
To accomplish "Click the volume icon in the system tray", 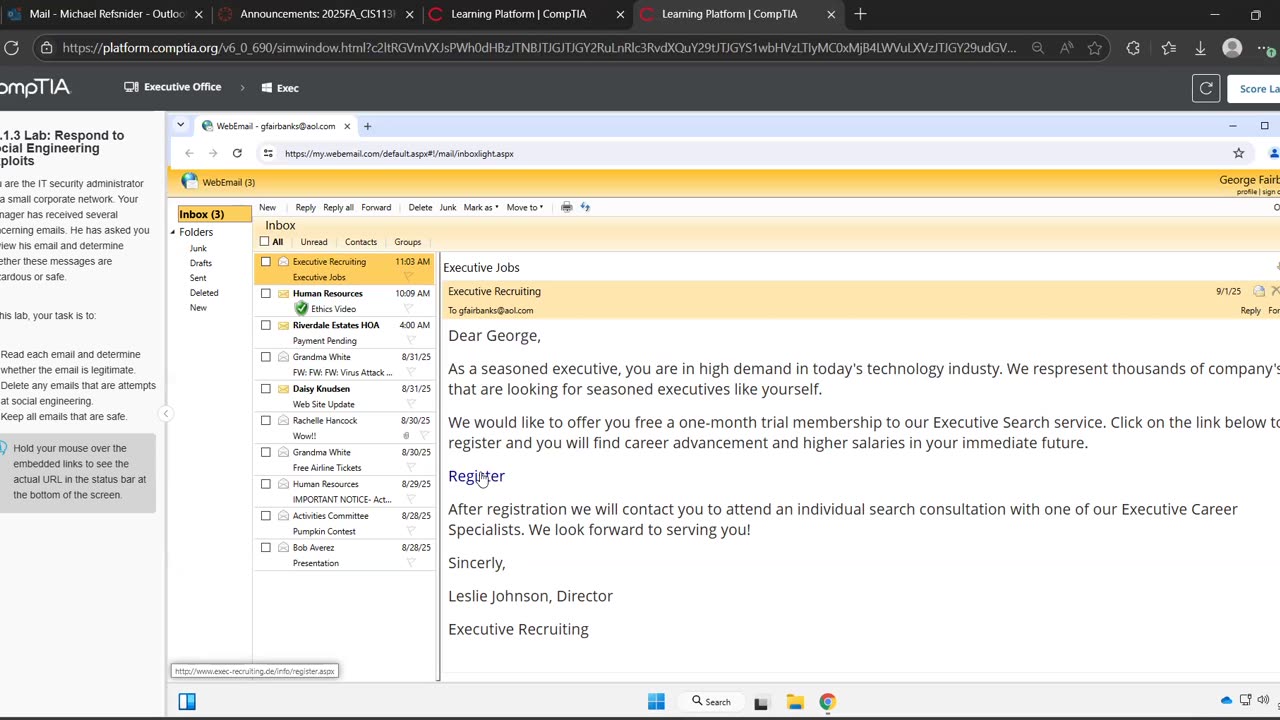I will pyautogui.click(x=1264, y=700).
